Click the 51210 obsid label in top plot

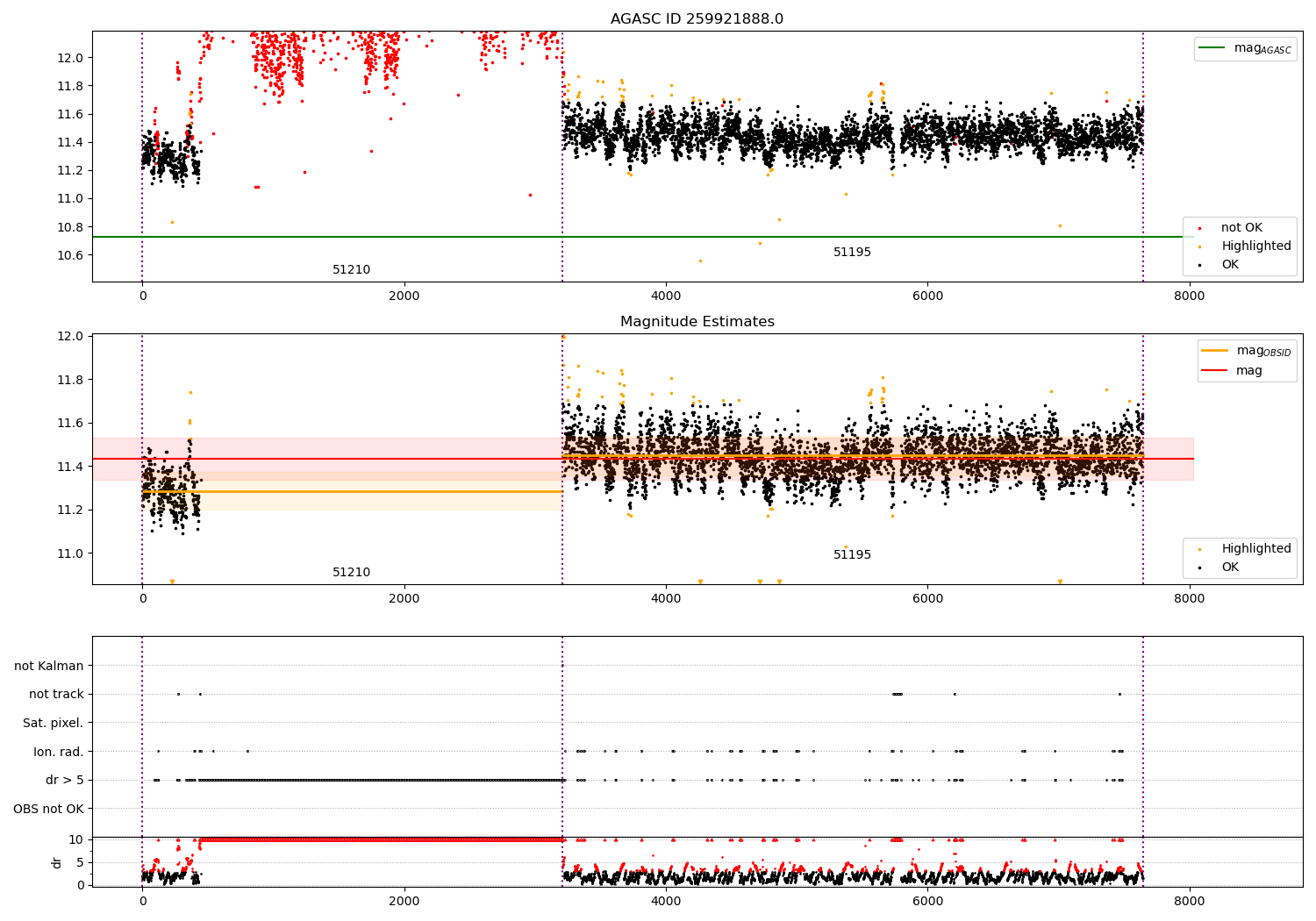pos(351,270)
